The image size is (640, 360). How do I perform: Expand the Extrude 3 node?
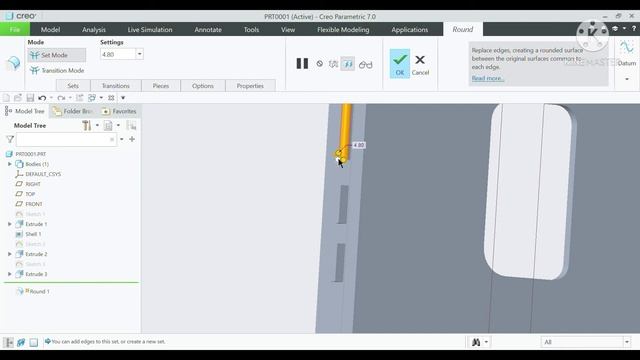tap(10, 274)
